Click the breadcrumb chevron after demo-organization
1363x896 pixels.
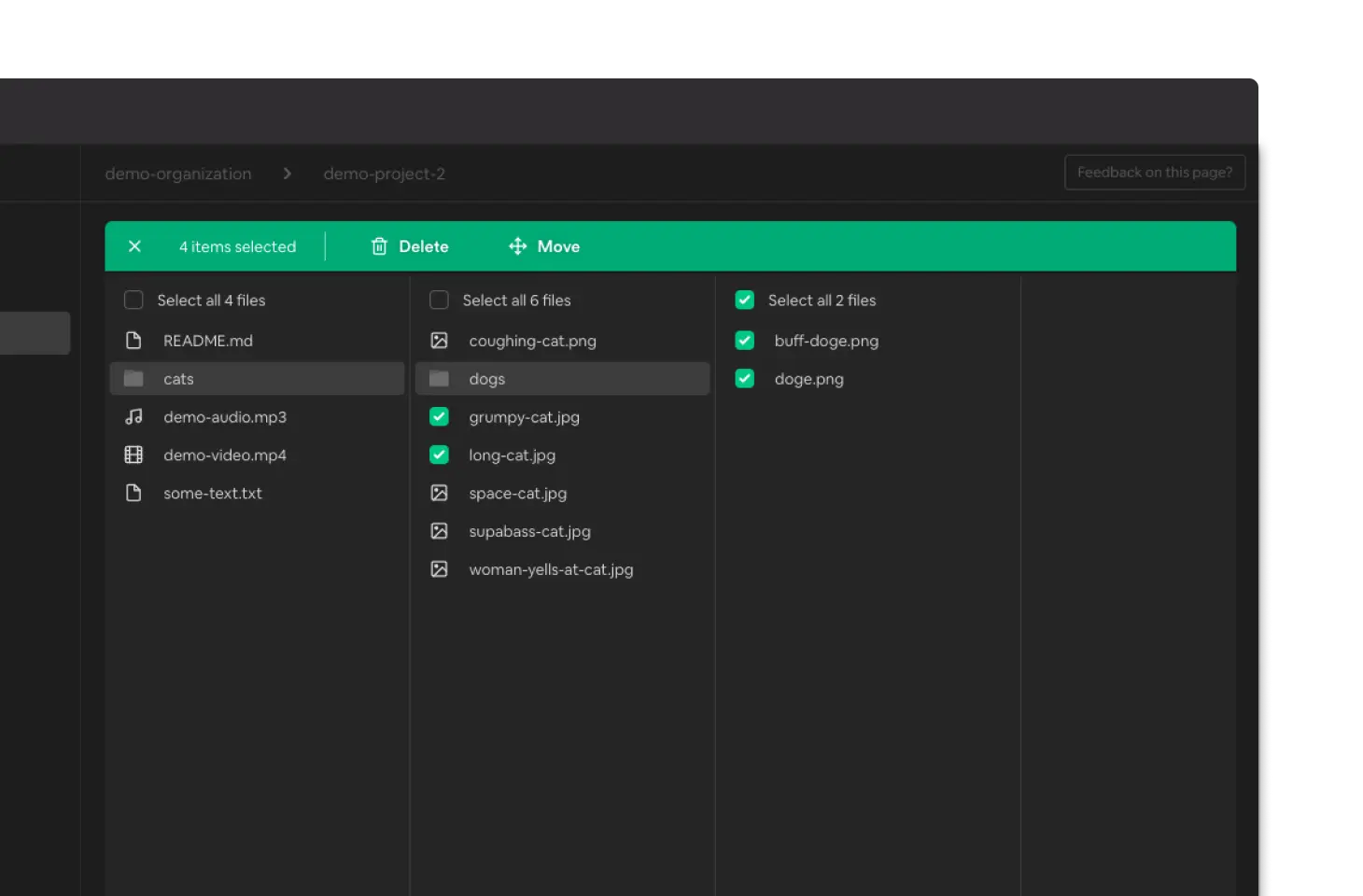tap(288, 174)
